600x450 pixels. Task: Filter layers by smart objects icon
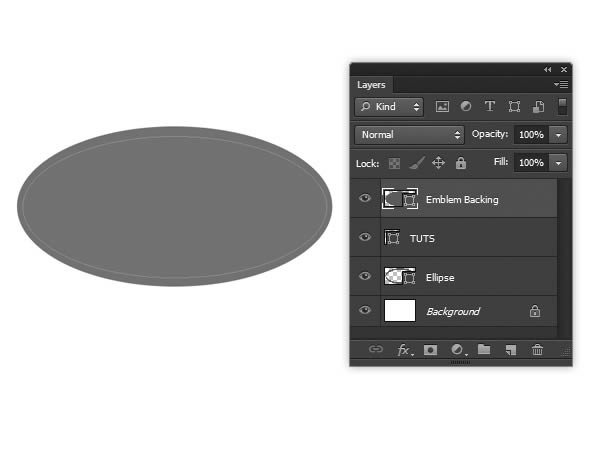point(538,106)
